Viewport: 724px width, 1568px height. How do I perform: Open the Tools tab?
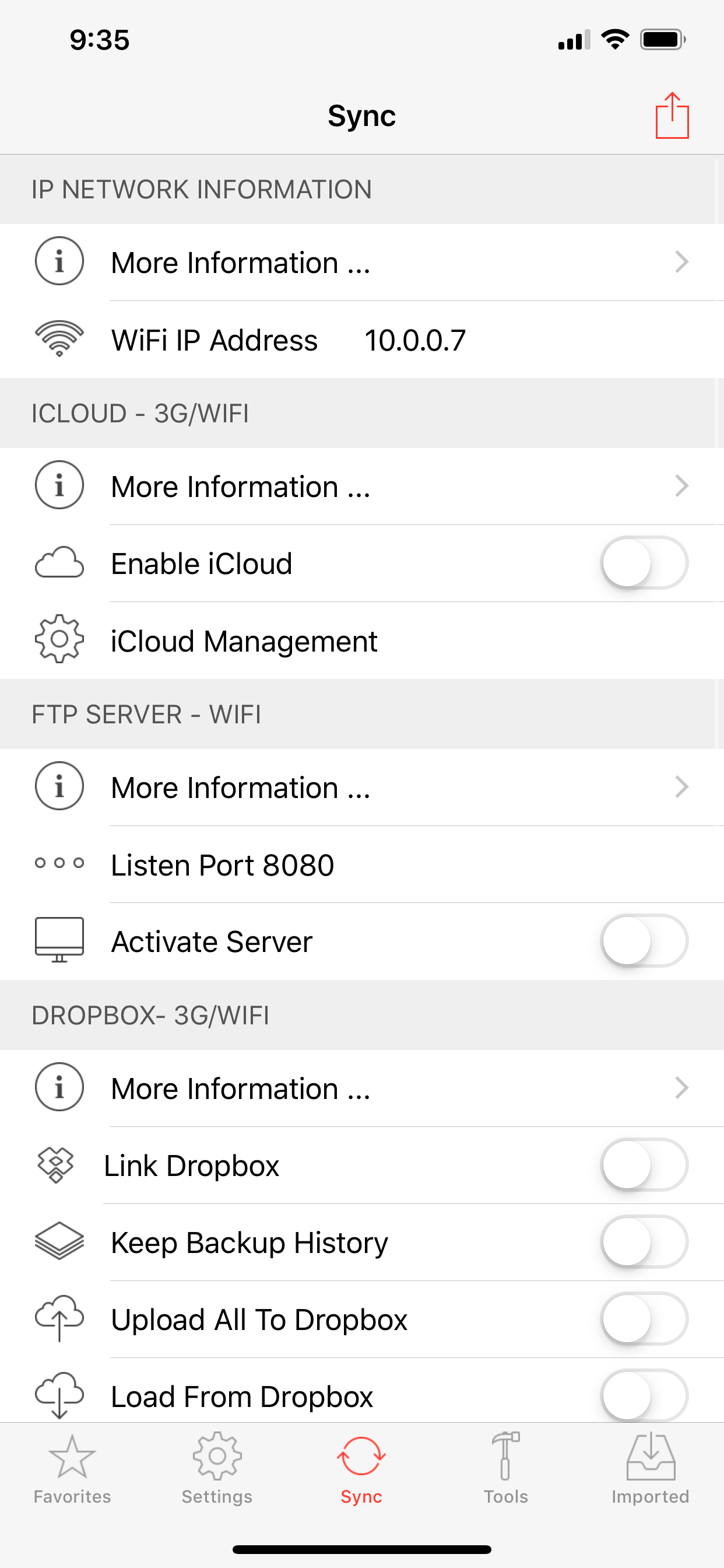point(505,1468)
